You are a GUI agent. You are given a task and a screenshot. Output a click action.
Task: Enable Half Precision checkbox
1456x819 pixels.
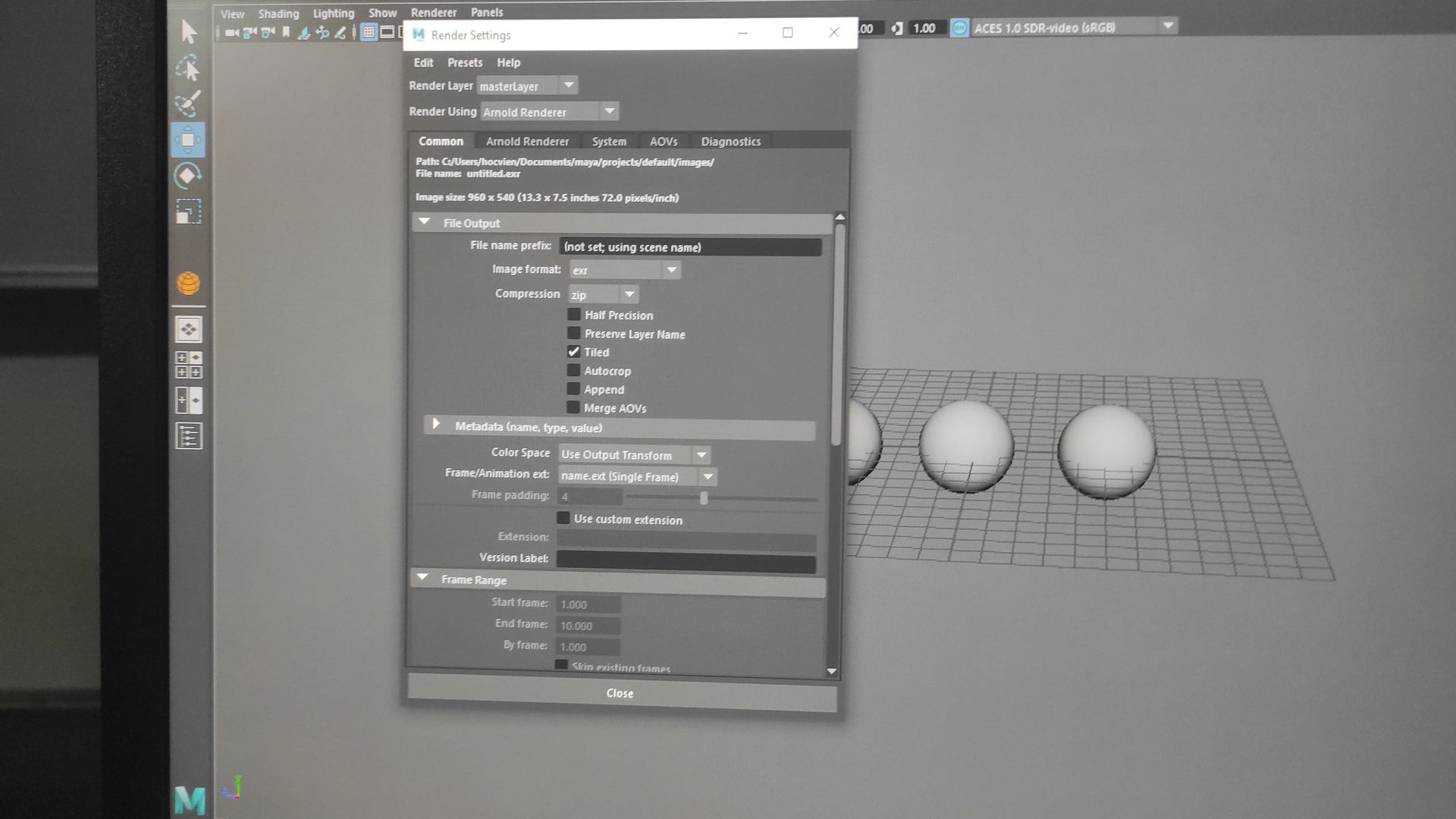point(574,315)
